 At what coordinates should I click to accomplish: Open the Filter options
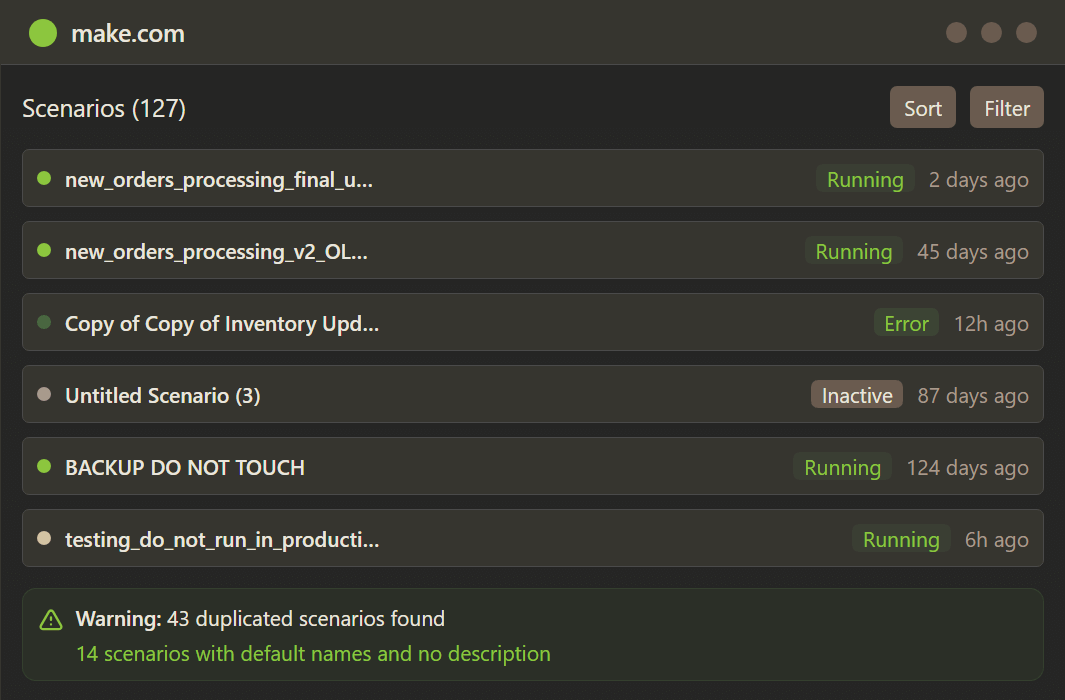pyautogui.click(x=1007, y=107)
